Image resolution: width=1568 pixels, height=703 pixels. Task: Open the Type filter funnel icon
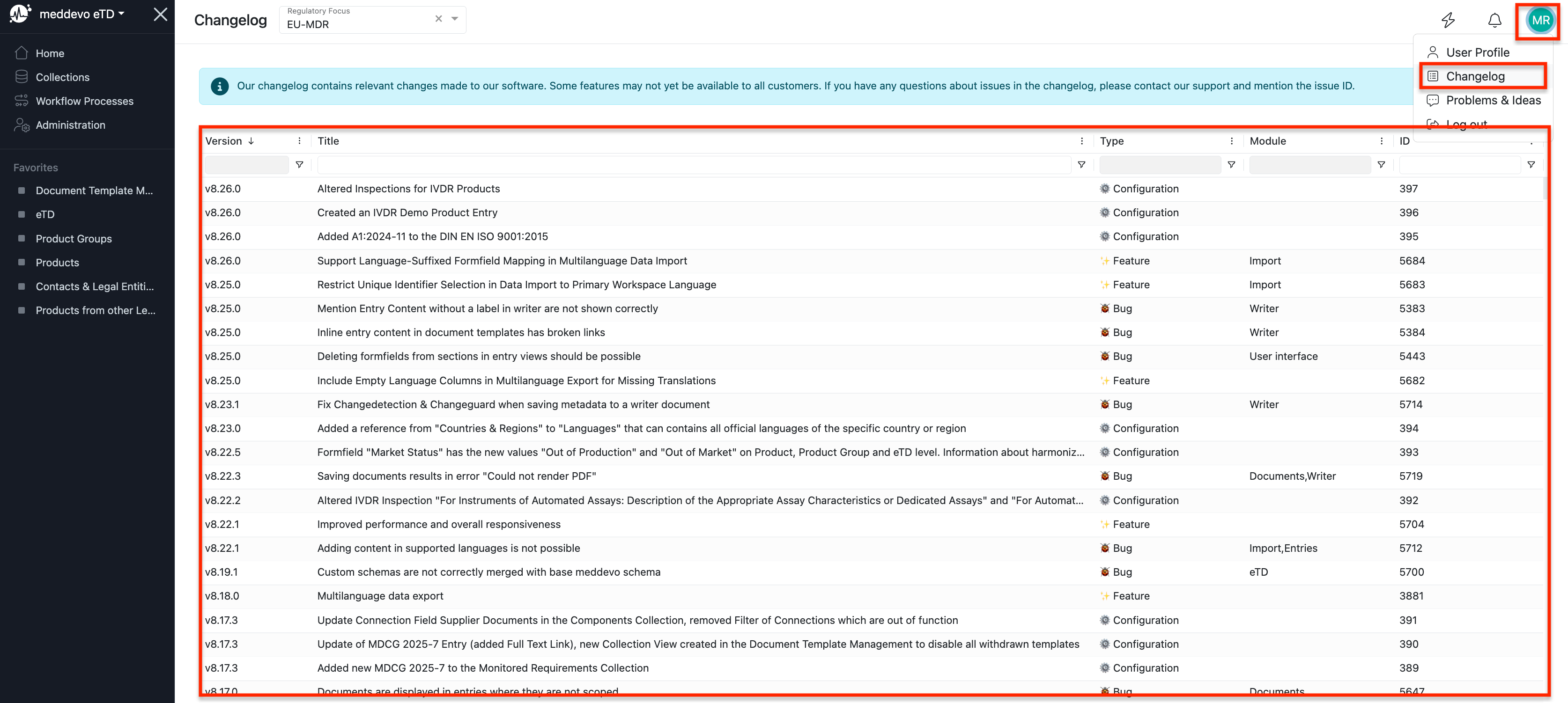pyautogui.click(x=1231, y=165)
